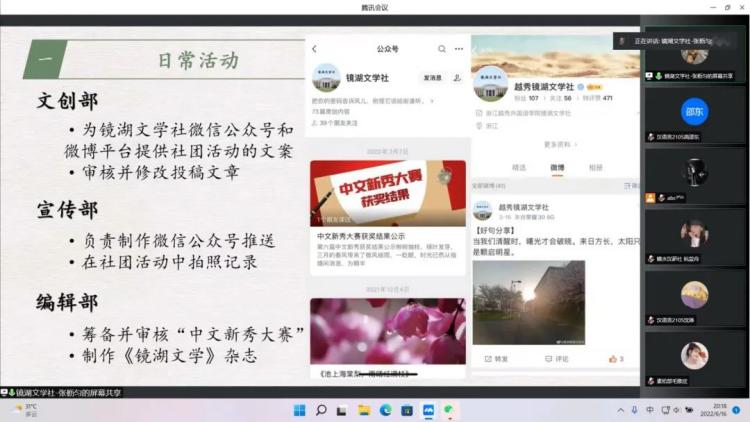Open File Explorer from the taskbar
Viewport: 750px width, 422px height.
tap(364, 410)
